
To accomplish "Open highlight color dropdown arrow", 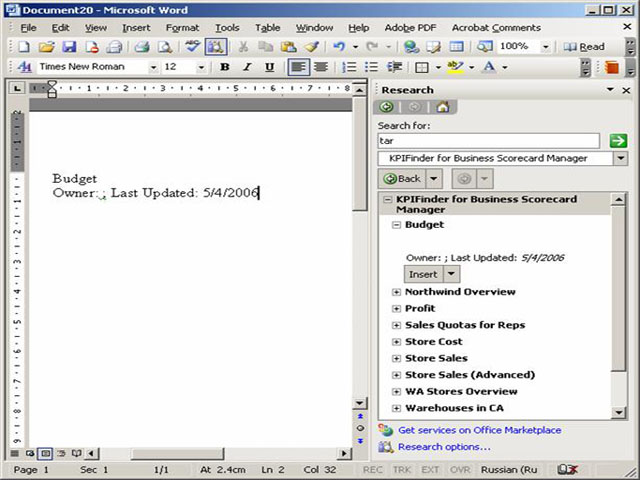I will tap(471, 67).
